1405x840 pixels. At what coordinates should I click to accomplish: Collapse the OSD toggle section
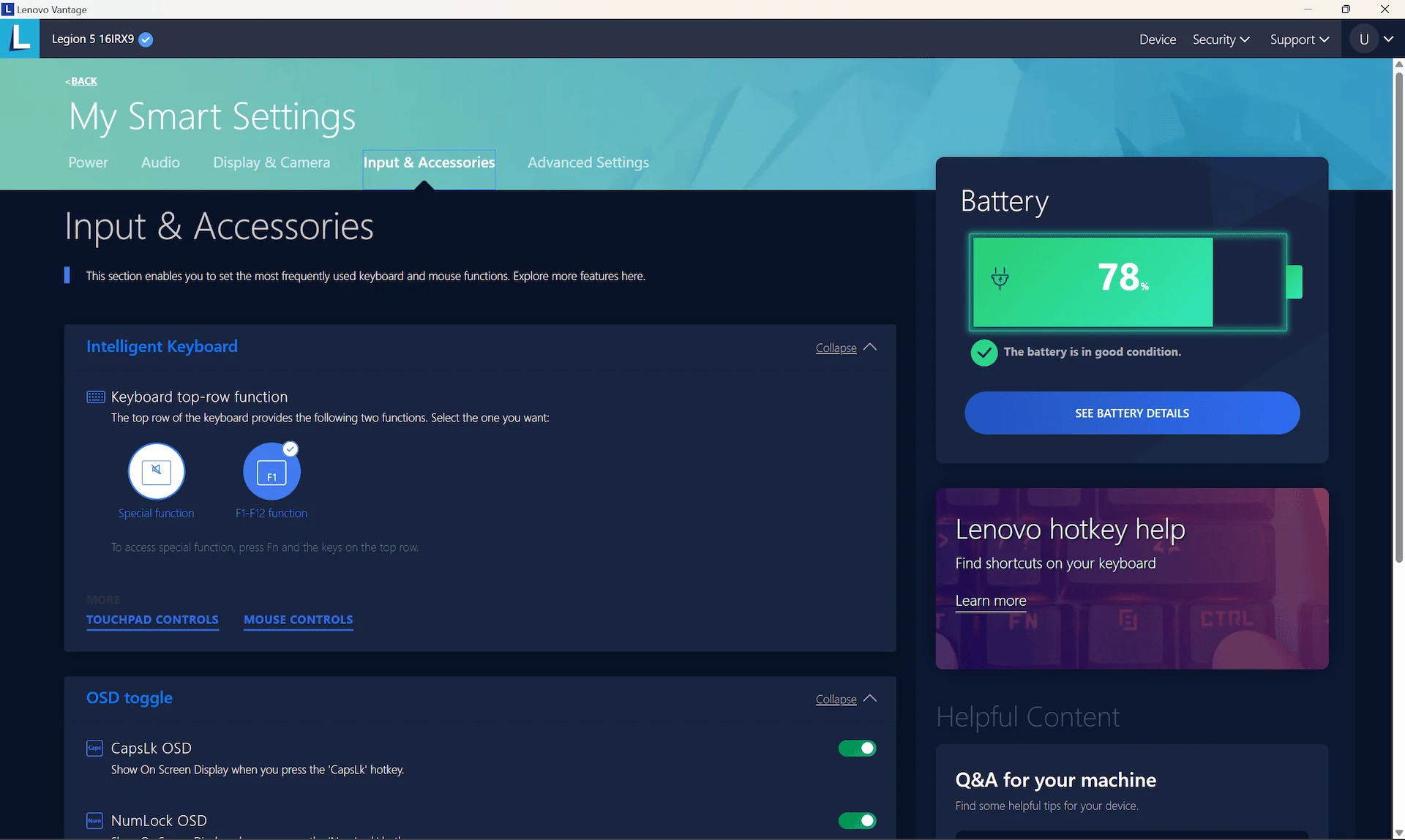click(846, 699)
